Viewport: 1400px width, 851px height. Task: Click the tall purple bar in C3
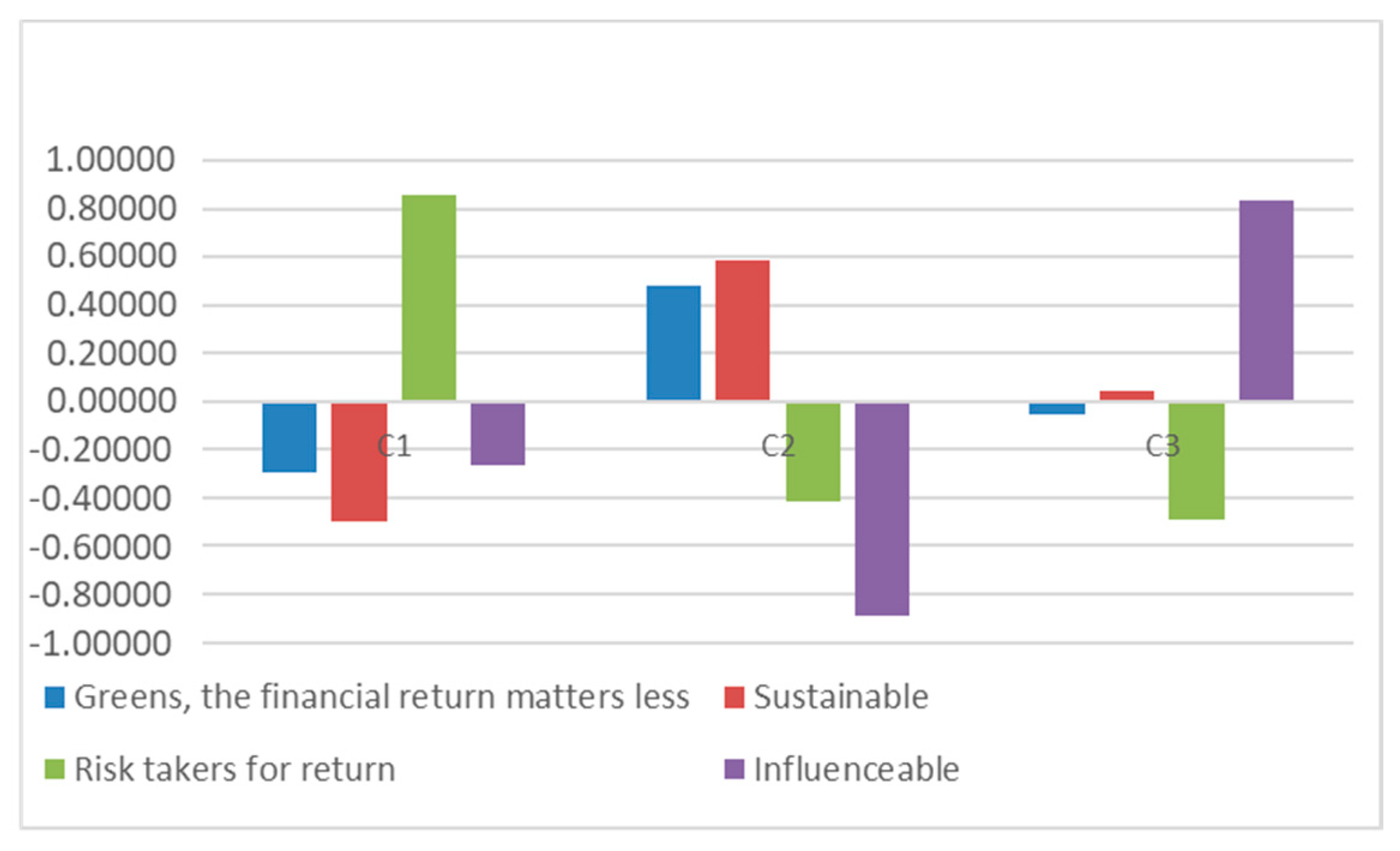tap(1266, 300)
